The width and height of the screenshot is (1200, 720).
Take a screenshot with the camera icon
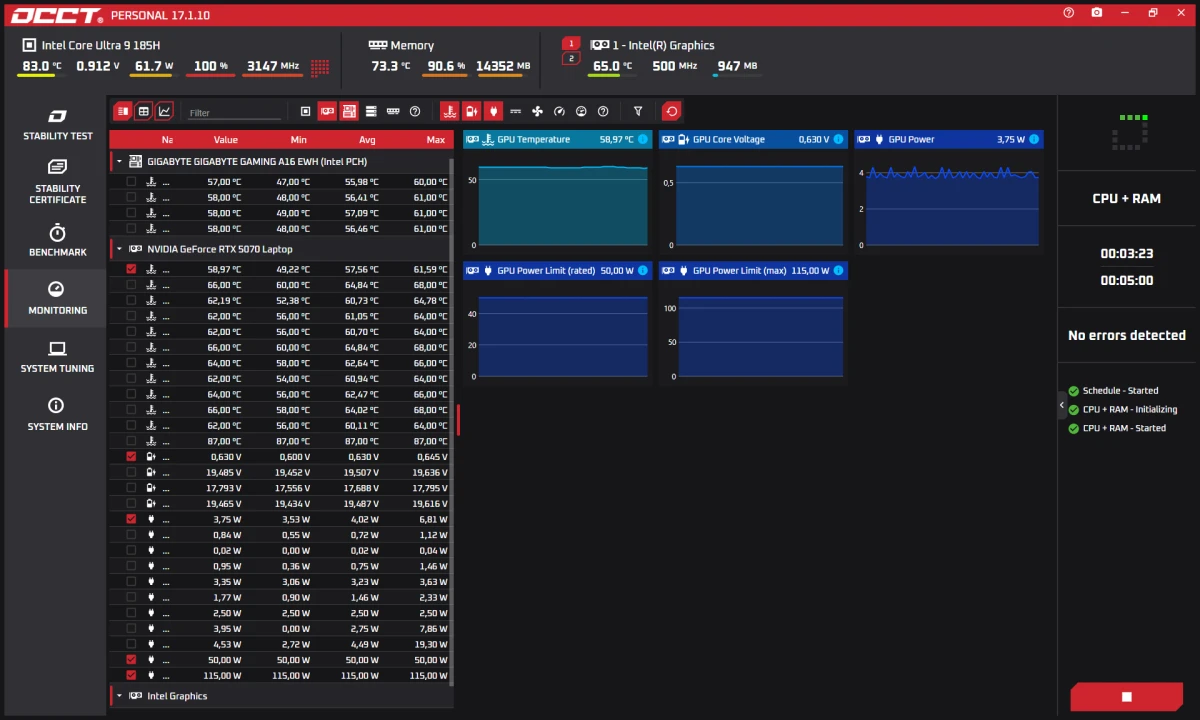[x=1097, y=13]
